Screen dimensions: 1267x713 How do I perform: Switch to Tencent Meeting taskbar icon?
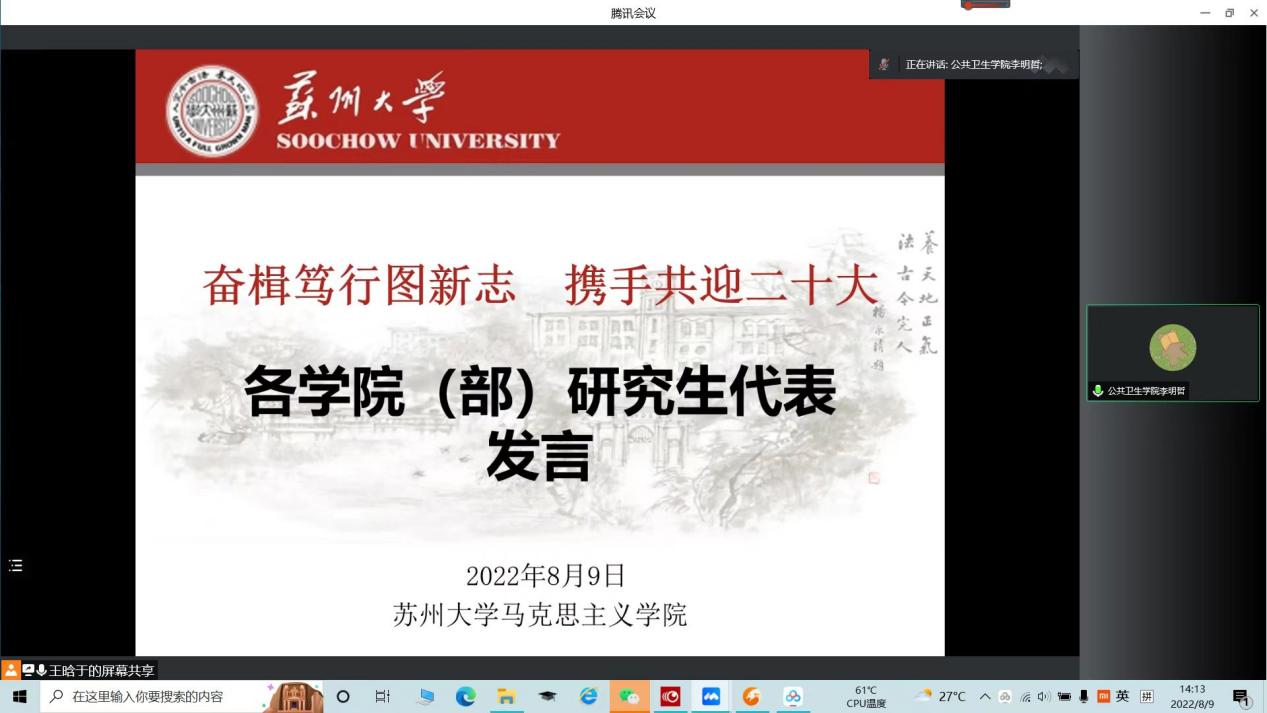coord(711,697)
